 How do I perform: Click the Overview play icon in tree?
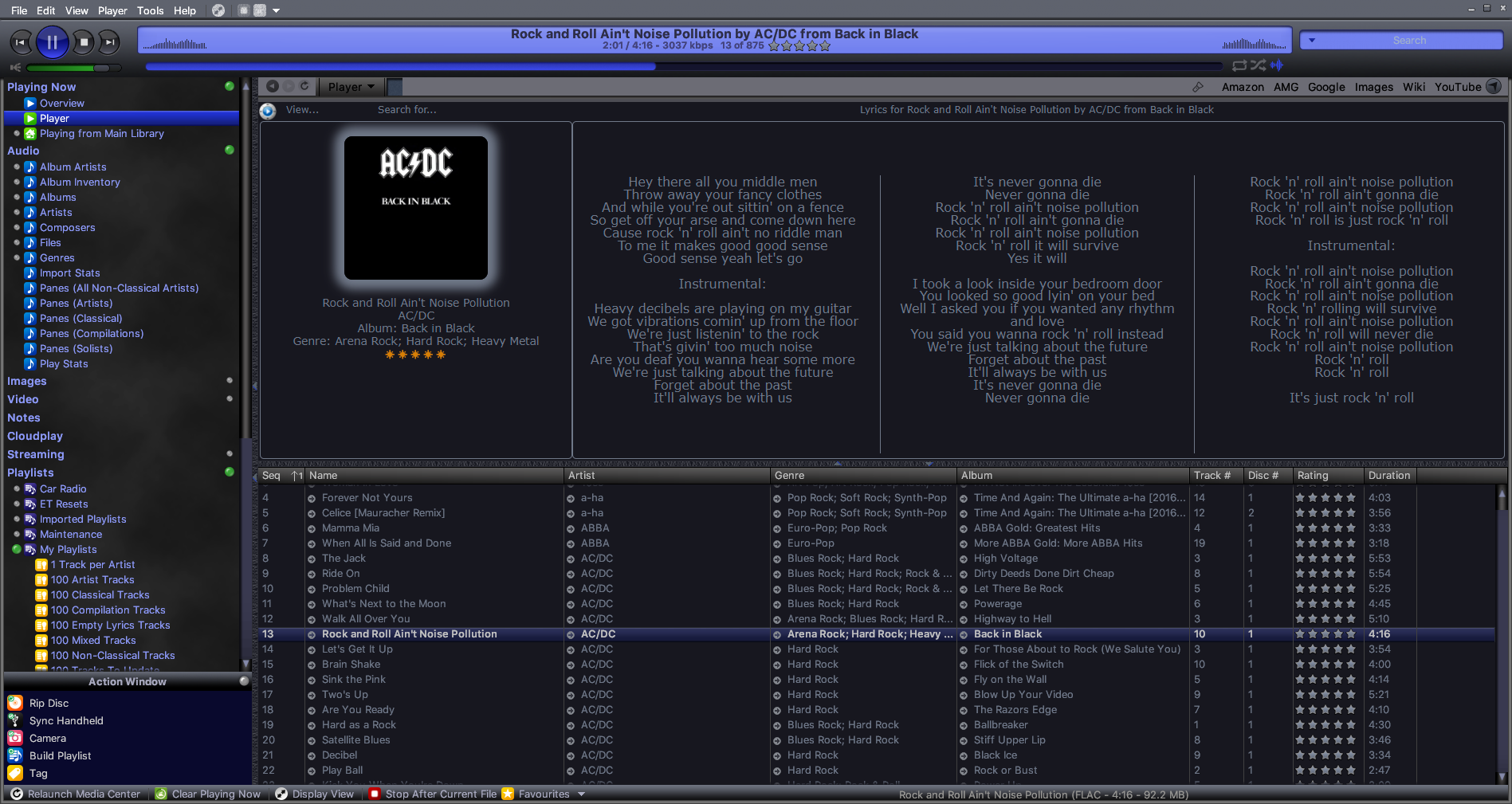[30, 103]
